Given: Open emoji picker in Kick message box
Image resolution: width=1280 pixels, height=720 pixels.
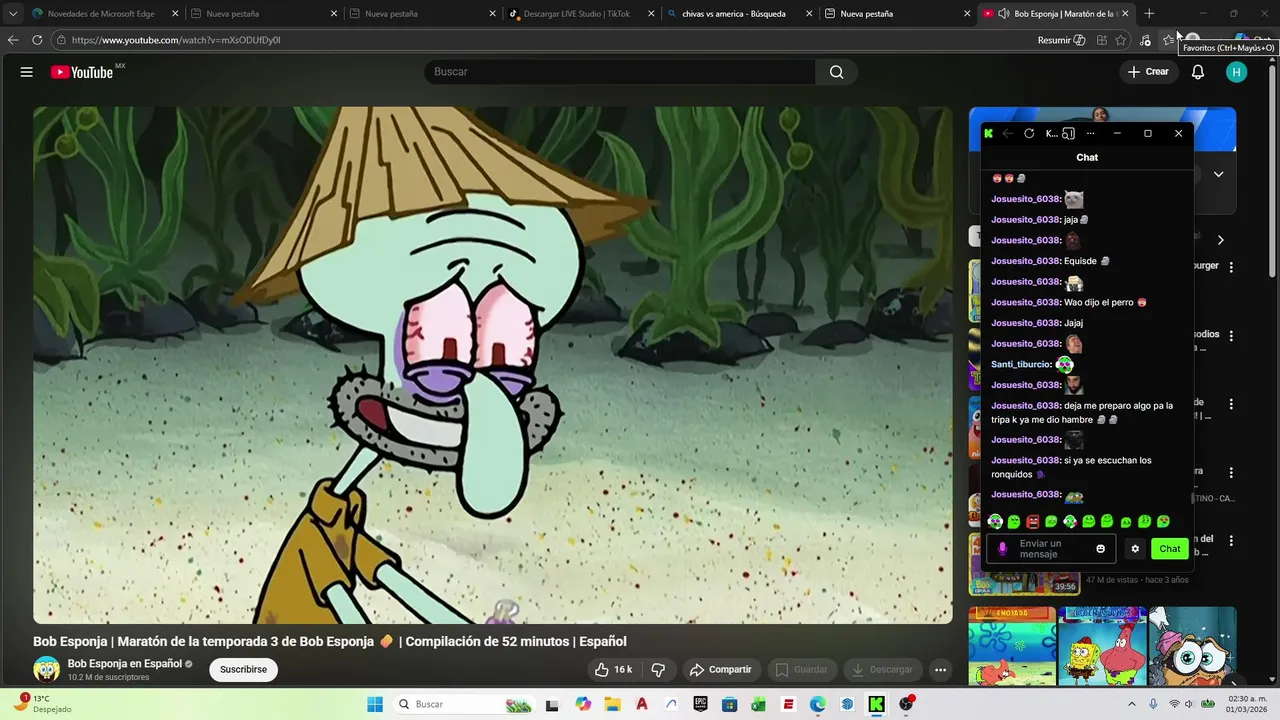Looking at the screenshot, I should (1101, 548).
